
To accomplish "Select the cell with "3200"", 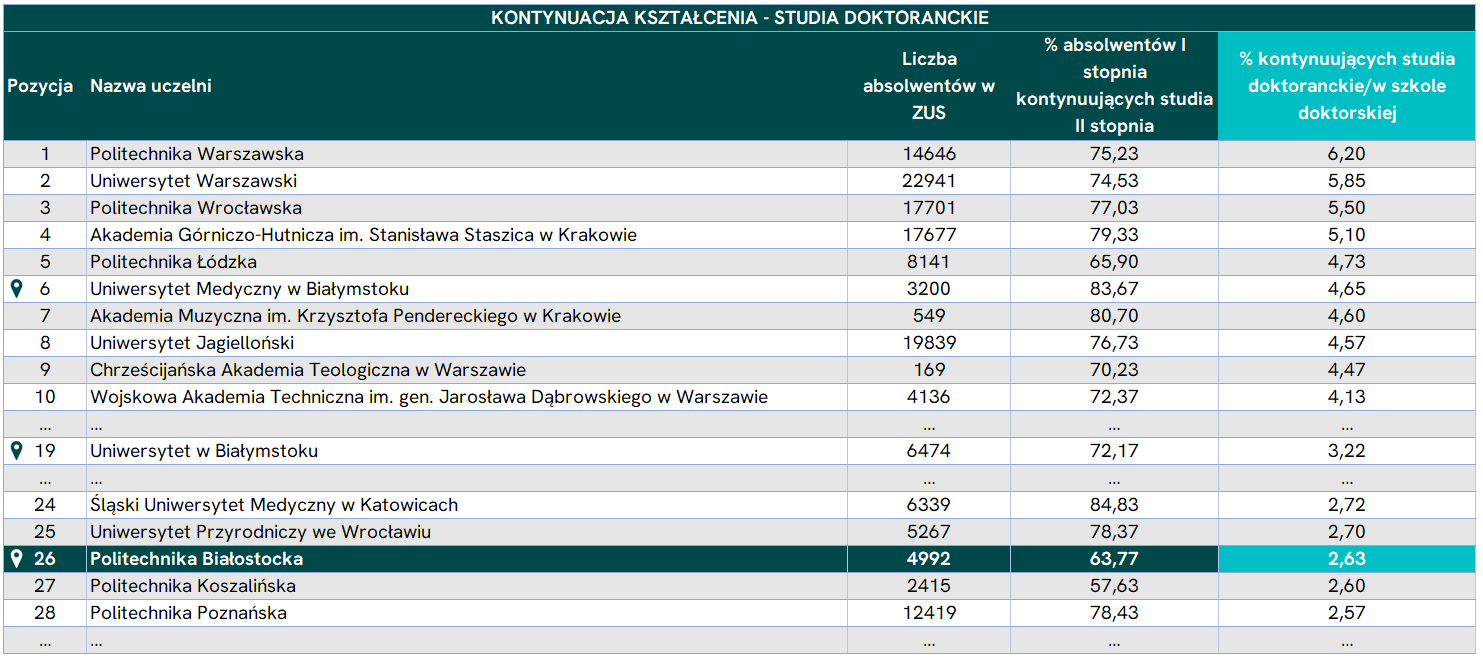I will pos(929,289).
